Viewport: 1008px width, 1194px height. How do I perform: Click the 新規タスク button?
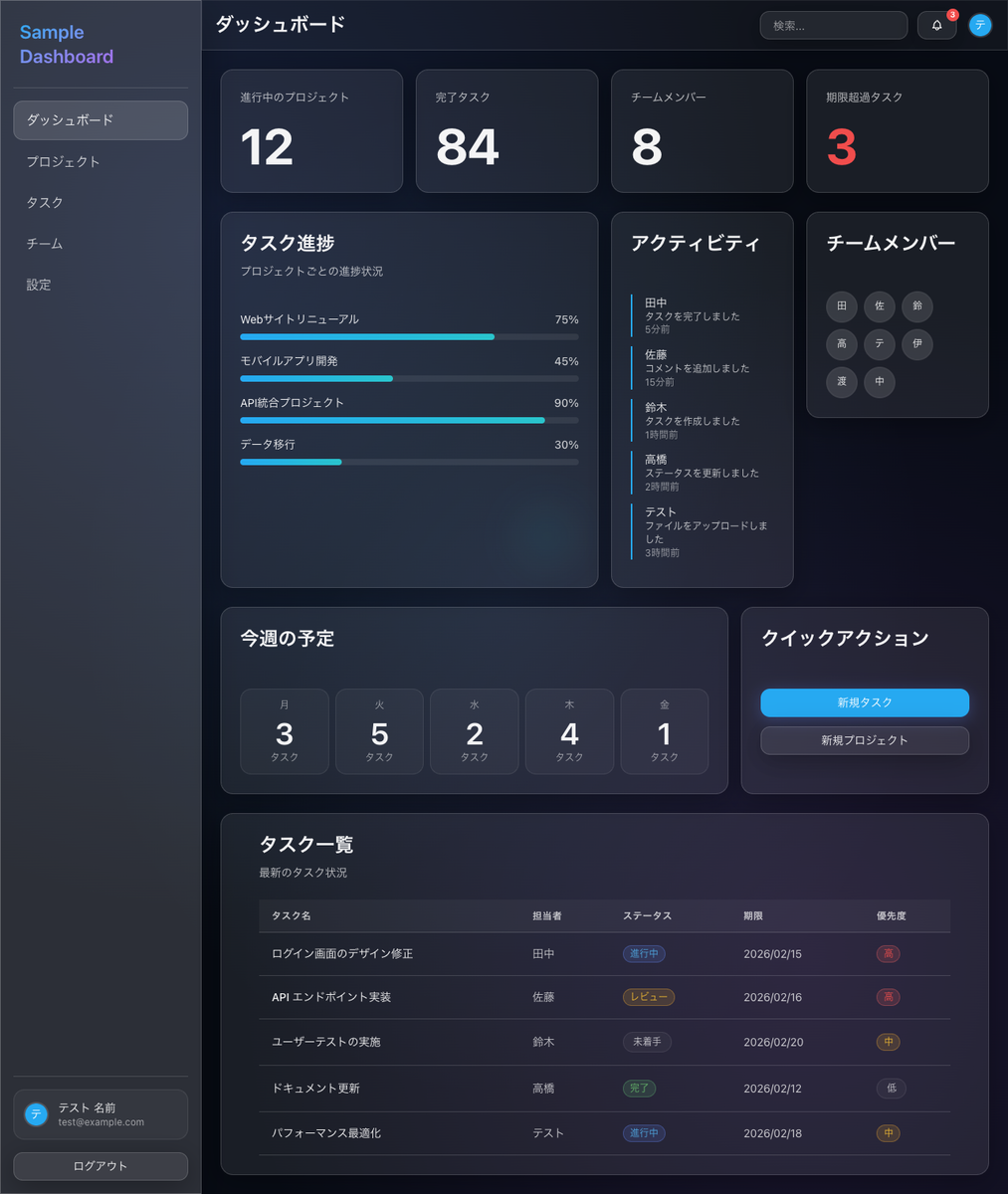click(865, 702)
